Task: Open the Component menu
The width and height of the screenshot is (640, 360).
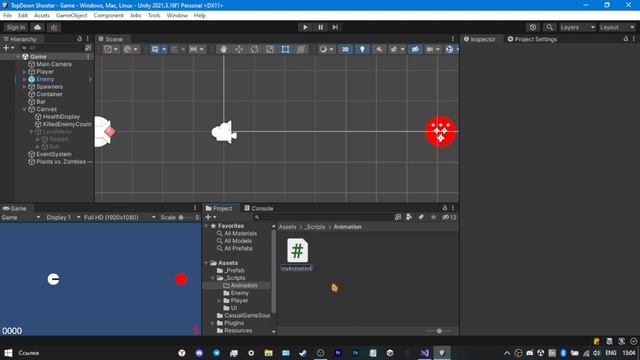Action: [x=109, y=16]
